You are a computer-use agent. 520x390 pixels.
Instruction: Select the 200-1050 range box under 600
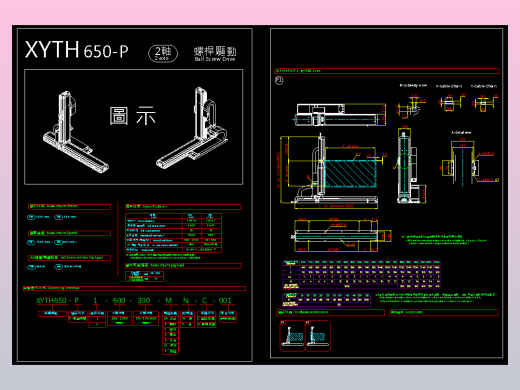pos(119,318)
